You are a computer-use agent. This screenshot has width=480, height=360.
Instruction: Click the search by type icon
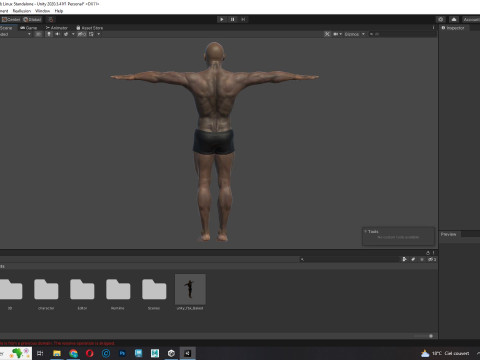(404, 259)
